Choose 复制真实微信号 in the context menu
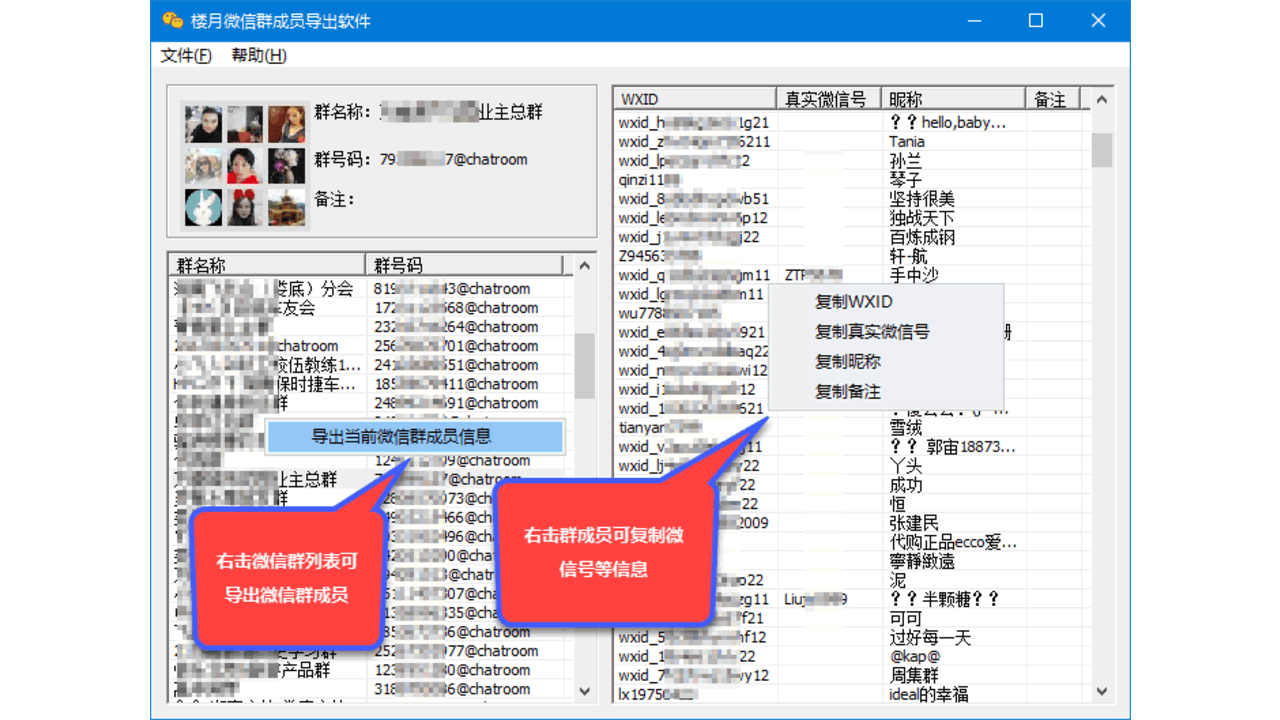The height and width of the screenshot is (720, 1280). pos(872,331)
